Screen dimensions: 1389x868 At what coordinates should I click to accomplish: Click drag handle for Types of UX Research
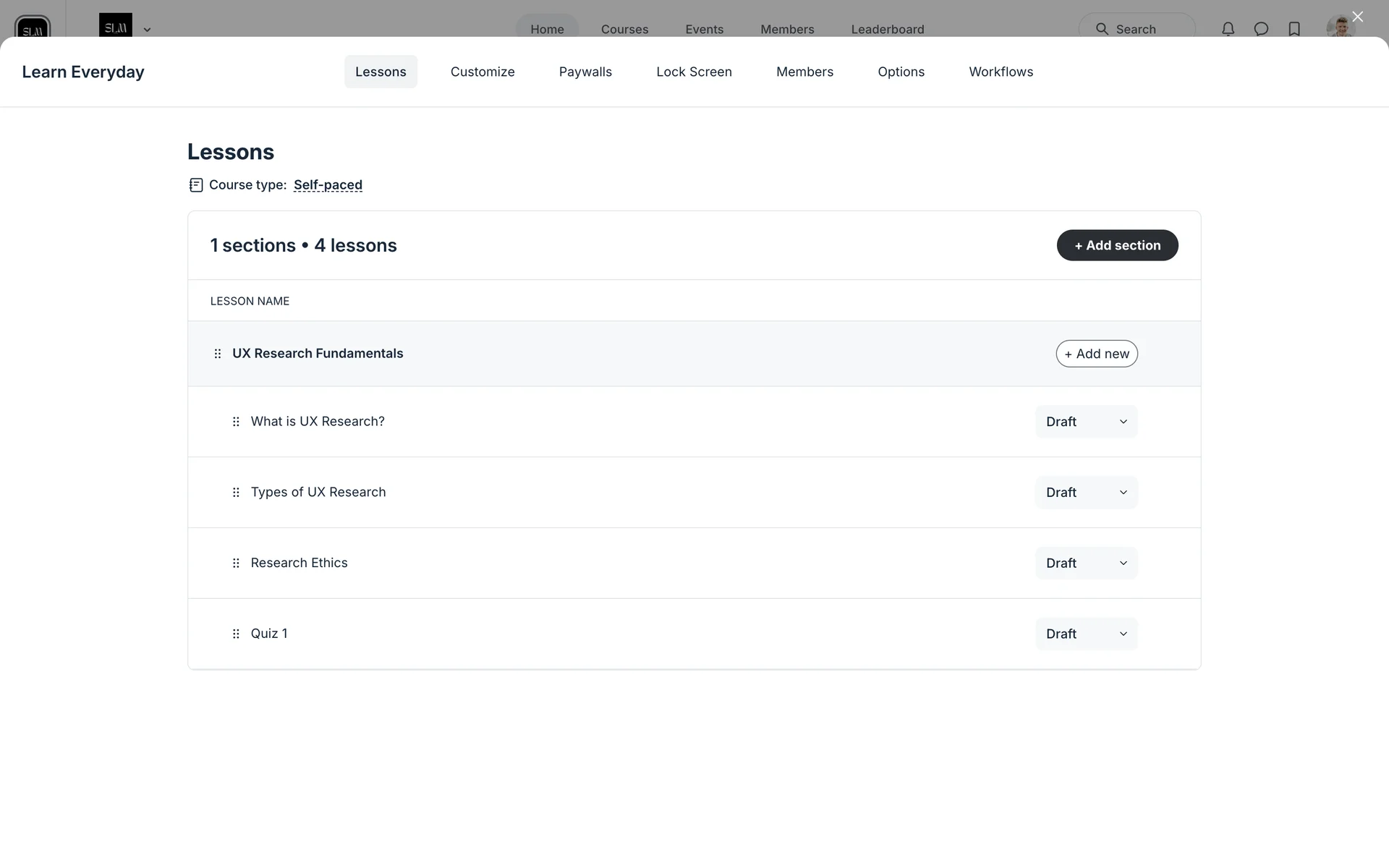[236, 493]
